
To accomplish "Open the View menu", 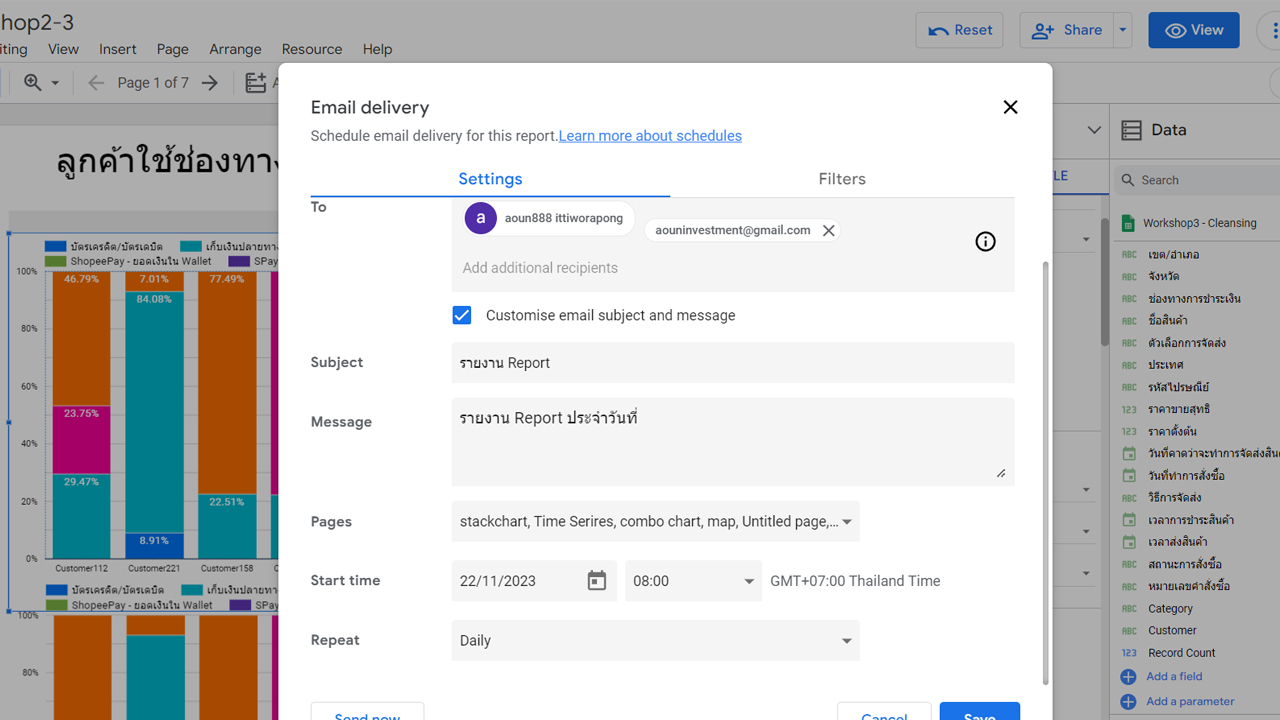I will pyautogui.click(x=63, y=49).
